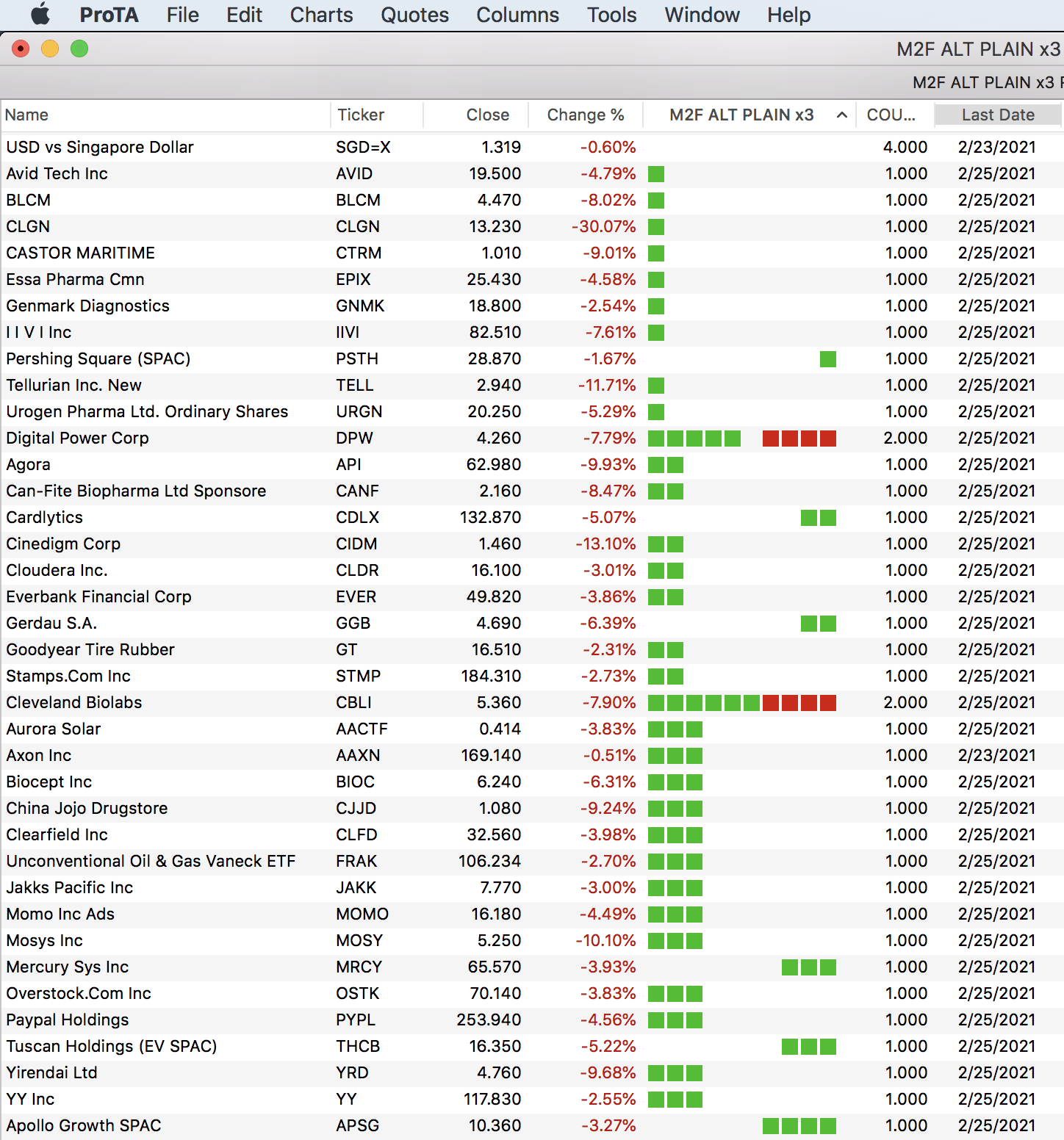This screenshot has height=1140, width=1064.
Task: Click the CLDR ticker cell
Action: click(357, 571)
